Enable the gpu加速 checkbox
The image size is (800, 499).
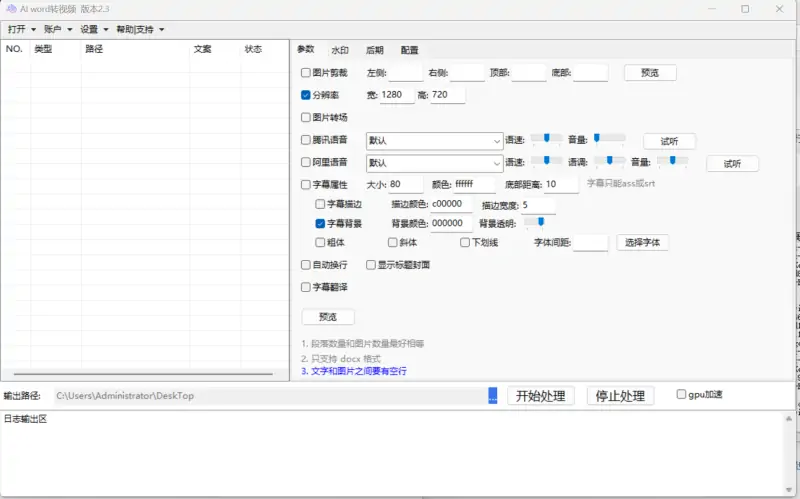681,394
